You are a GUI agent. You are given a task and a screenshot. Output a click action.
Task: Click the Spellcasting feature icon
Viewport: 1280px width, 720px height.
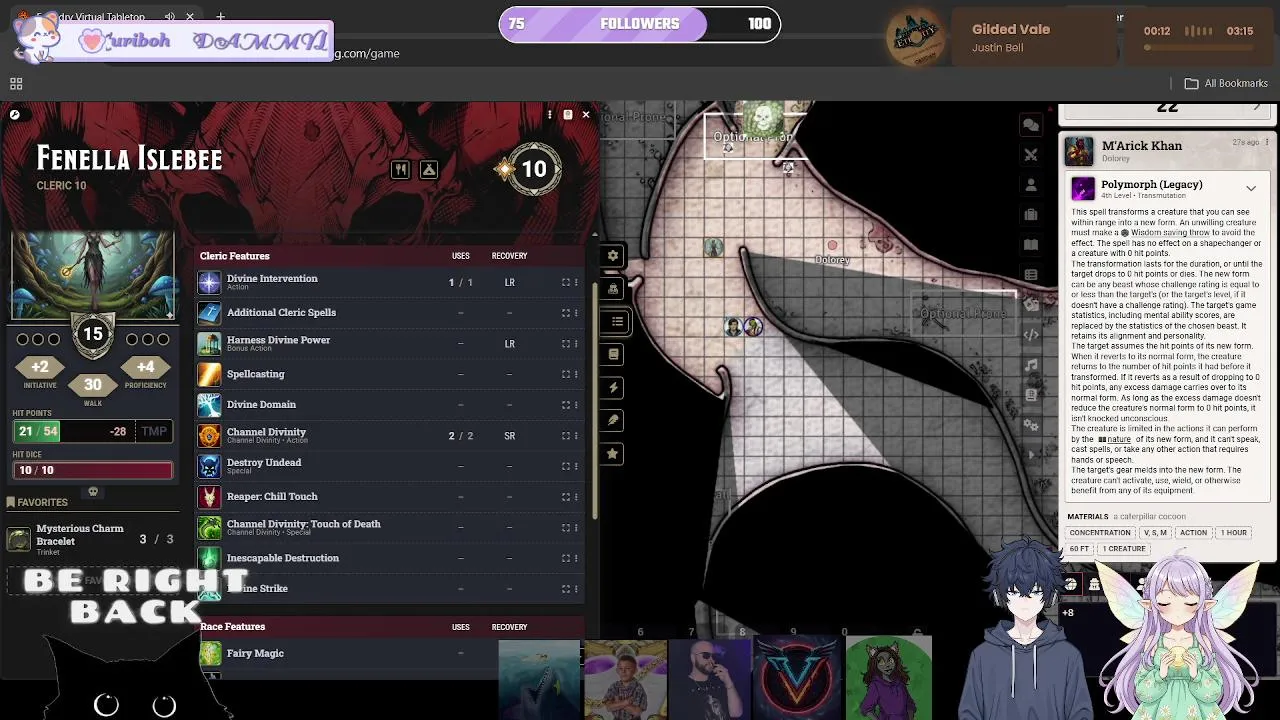[209, 374]
